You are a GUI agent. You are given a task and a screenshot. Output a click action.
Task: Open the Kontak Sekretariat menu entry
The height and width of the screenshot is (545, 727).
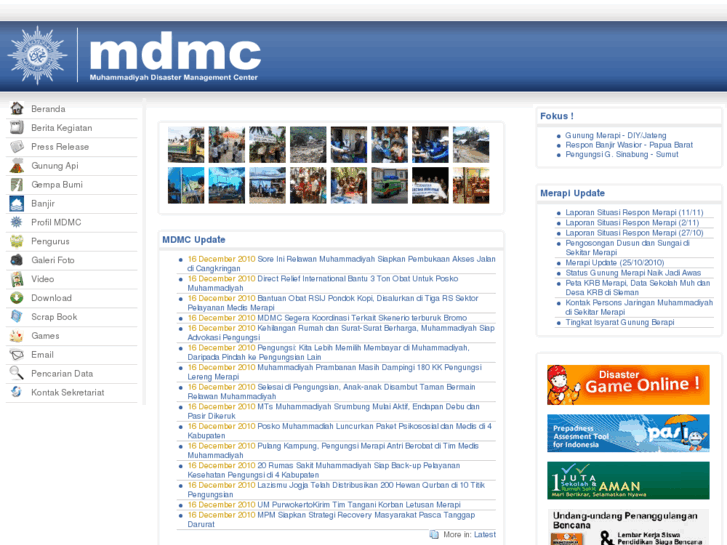pyautogui.click(x=68, y=393)
